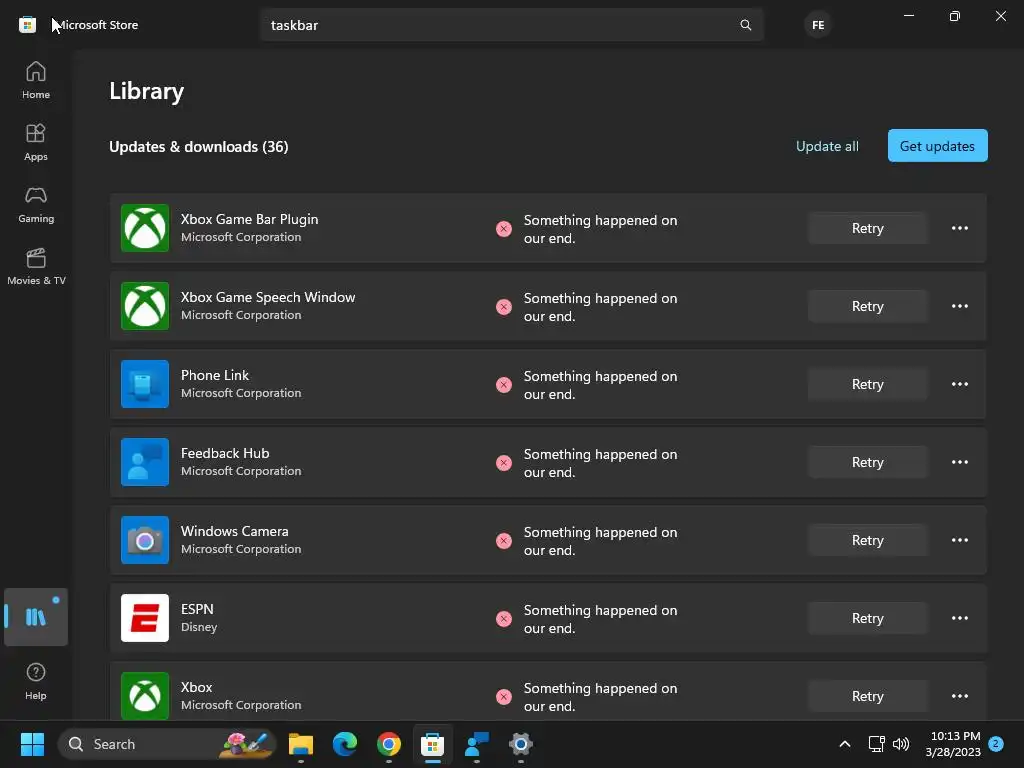1024x768 pixels.
Task: Open the Xbox Game Bar Plugin title
Action: (249, 219)
